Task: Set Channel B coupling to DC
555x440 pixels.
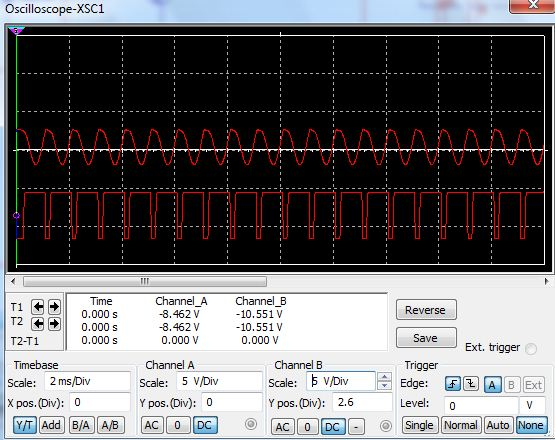Action: [333, 427]
